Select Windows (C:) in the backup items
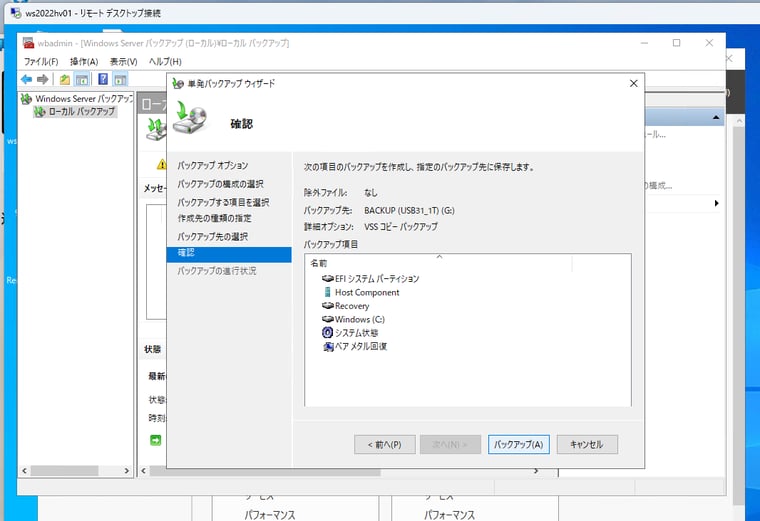This screenshot has height=521, width=760. click(356, 319)
